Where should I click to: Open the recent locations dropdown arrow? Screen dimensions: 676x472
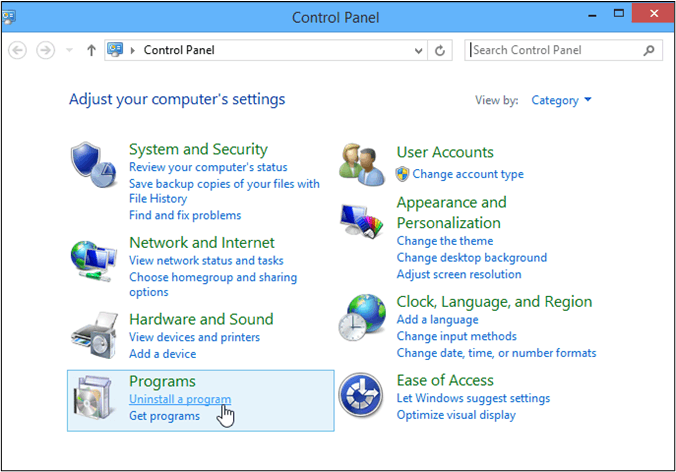pos(69,50)
